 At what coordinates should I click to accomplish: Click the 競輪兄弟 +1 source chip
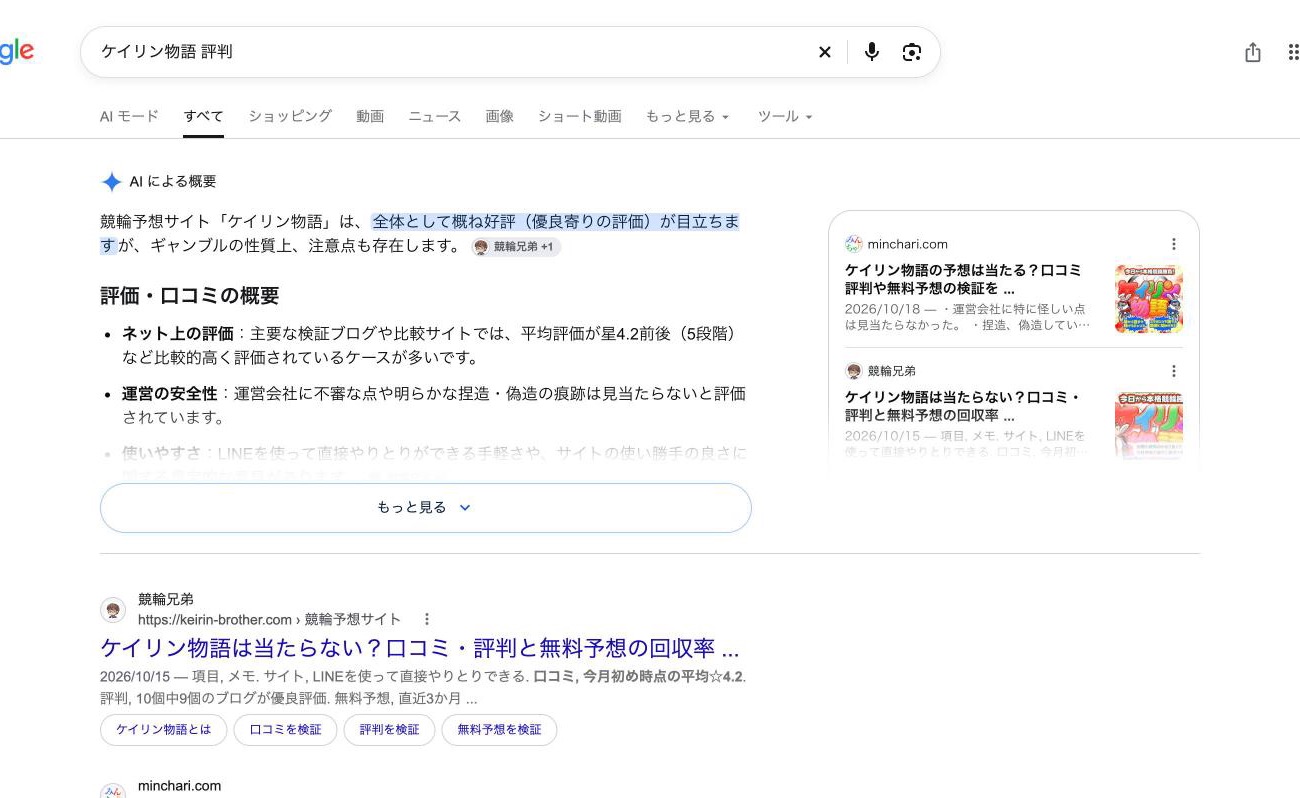click(x=516, y=247)
